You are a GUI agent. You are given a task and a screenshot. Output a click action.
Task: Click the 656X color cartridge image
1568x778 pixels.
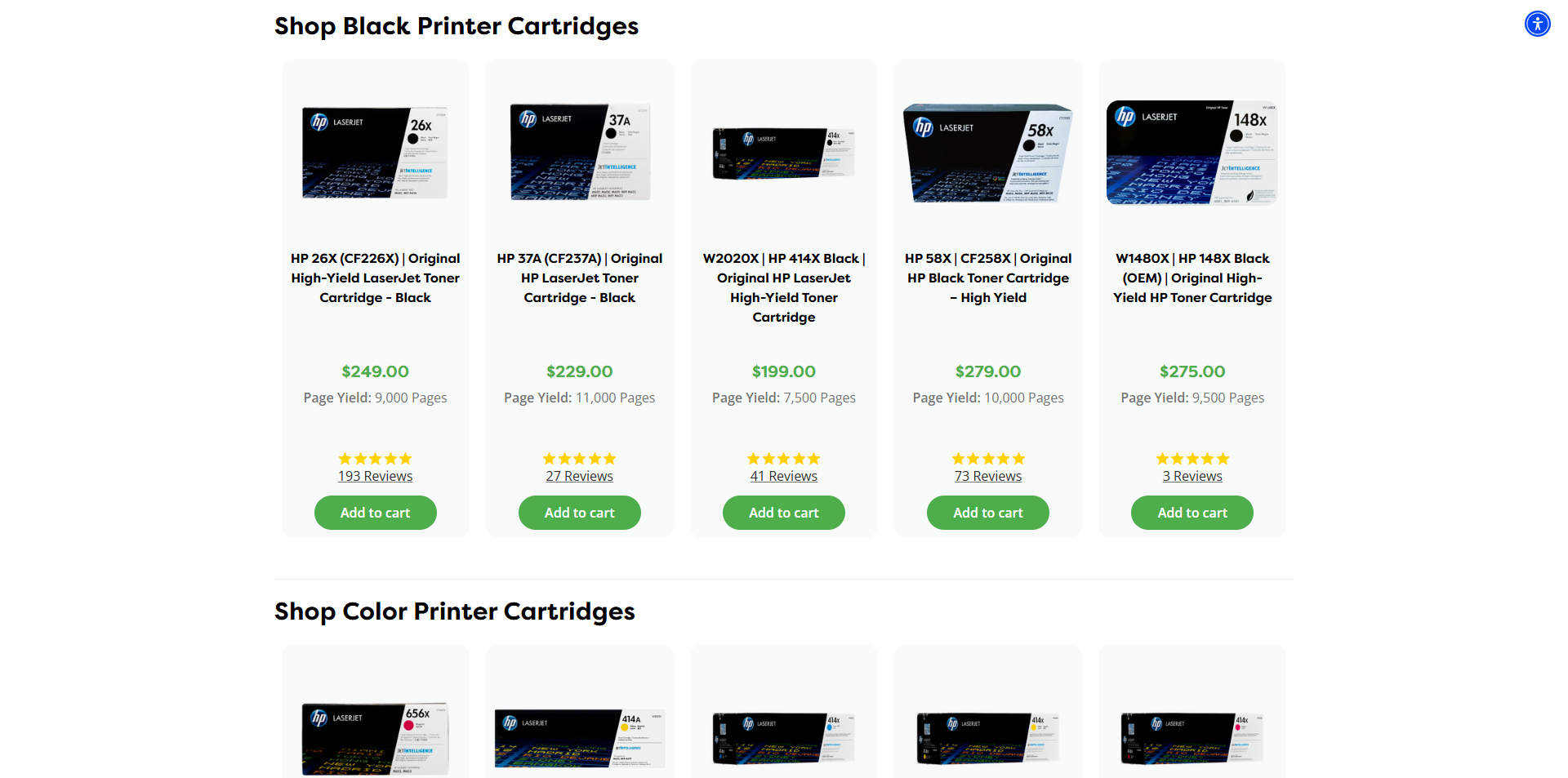(376, 738)
